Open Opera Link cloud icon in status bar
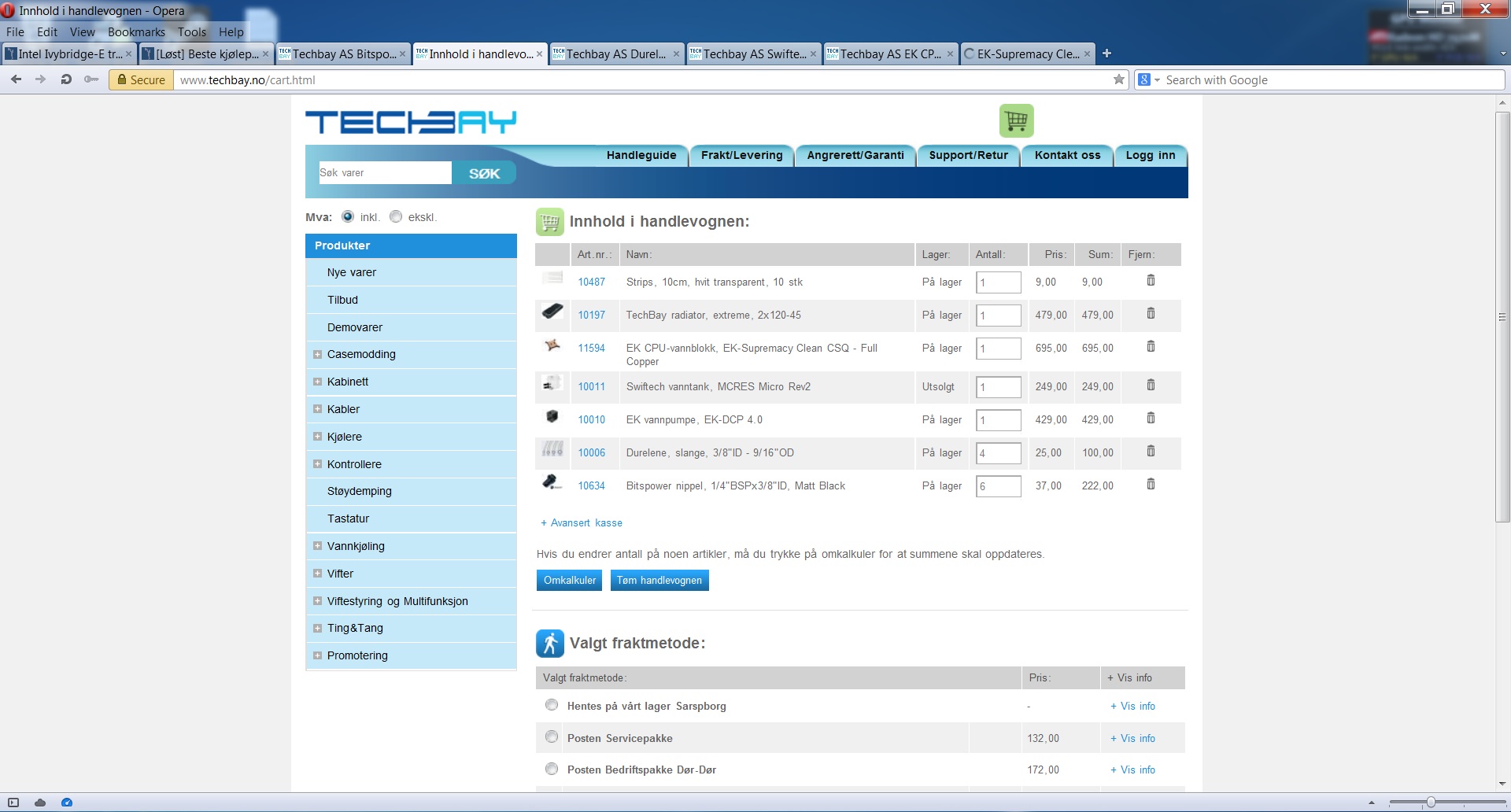 (40, 803)
